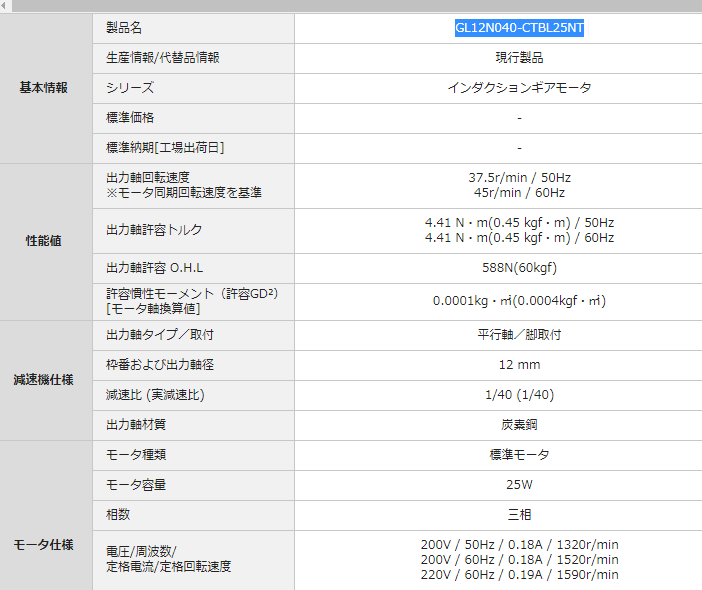
Task: Select the モータ仕様 section header
Action: (x=45, y=545)
